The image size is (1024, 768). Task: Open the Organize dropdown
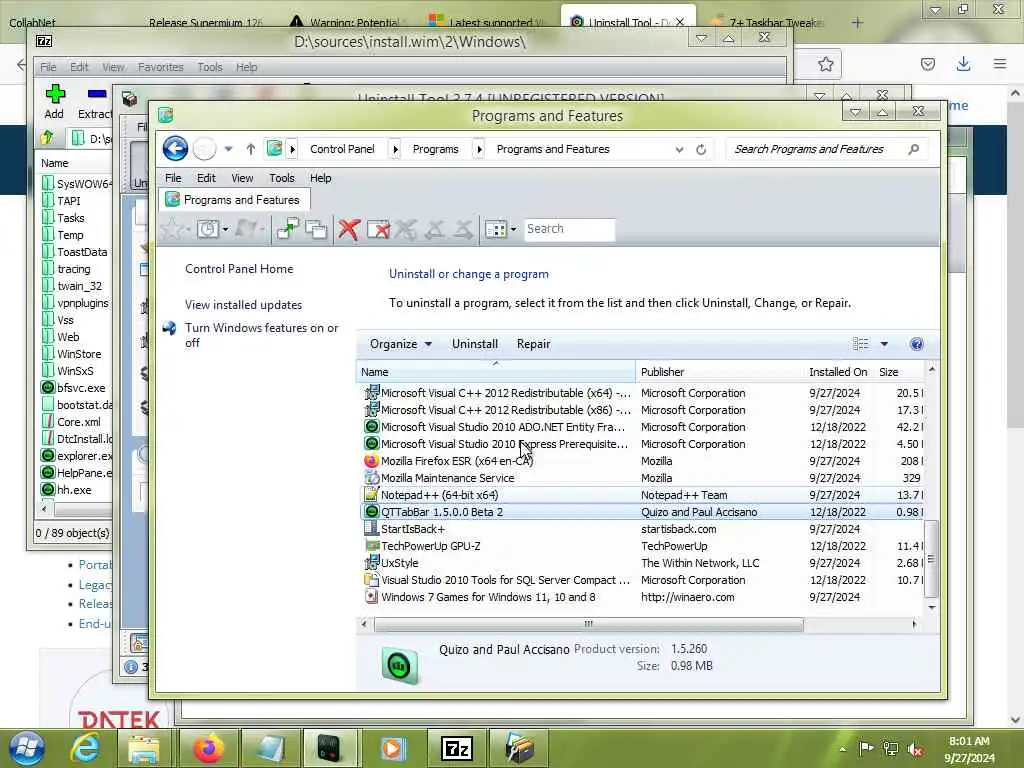point(400,344)
